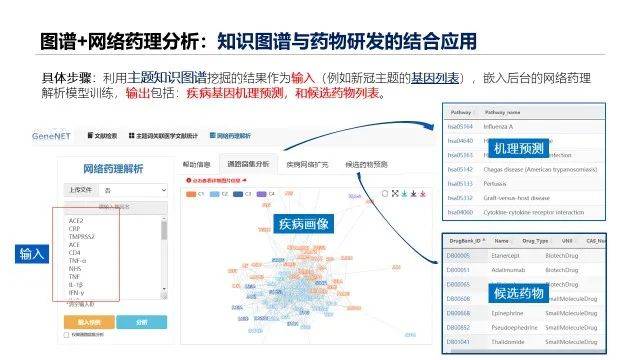Image resolution: width=640 pixels, height=360 pixels.
Task: Click the gene list scrollbar thumb
Action: 164,231
